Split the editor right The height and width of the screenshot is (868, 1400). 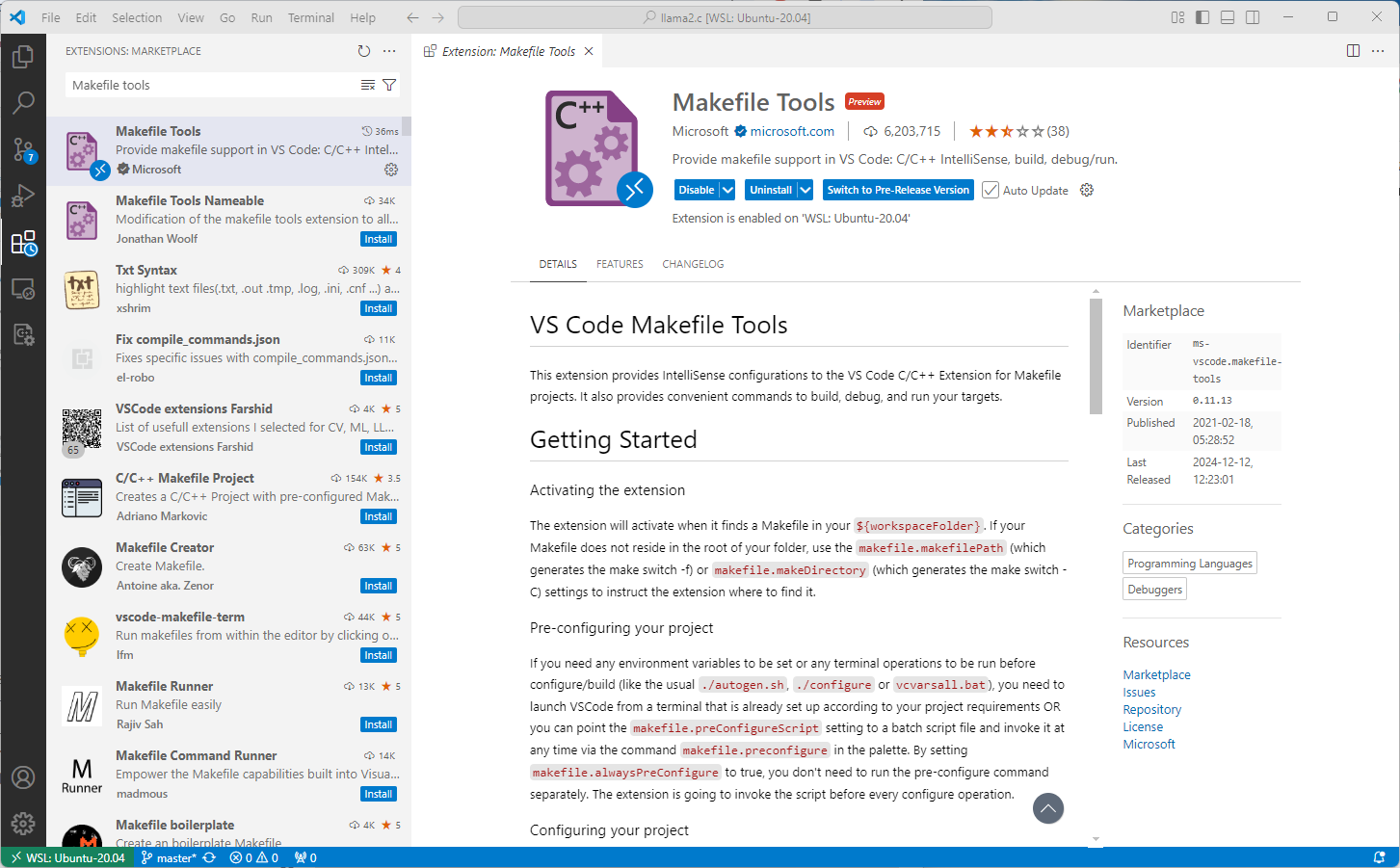pyautogui.click(x=1353, y=51)
